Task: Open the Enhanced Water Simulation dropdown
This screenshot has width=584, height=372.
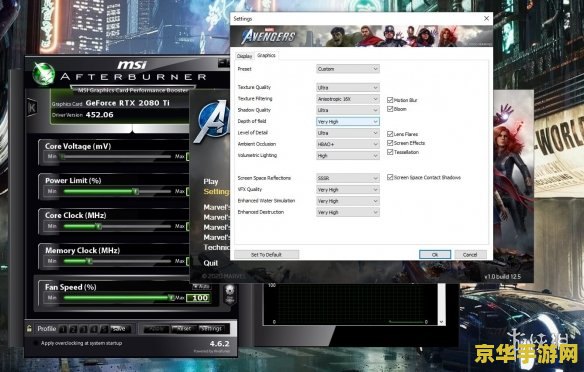Action: point(348,201)
